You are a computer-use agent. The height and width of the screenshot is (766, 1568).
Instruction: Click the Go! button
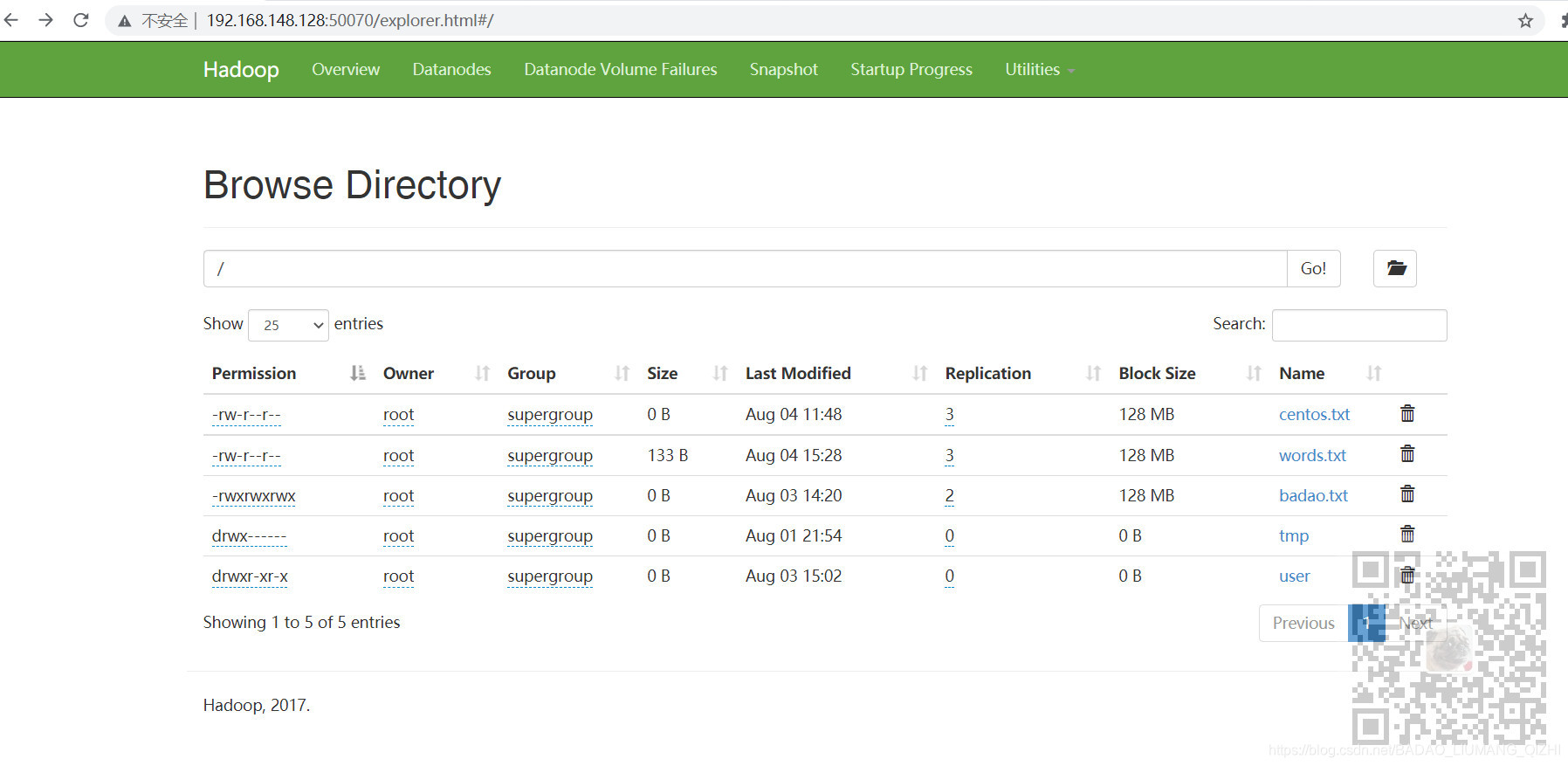(x=1313, y=268)
